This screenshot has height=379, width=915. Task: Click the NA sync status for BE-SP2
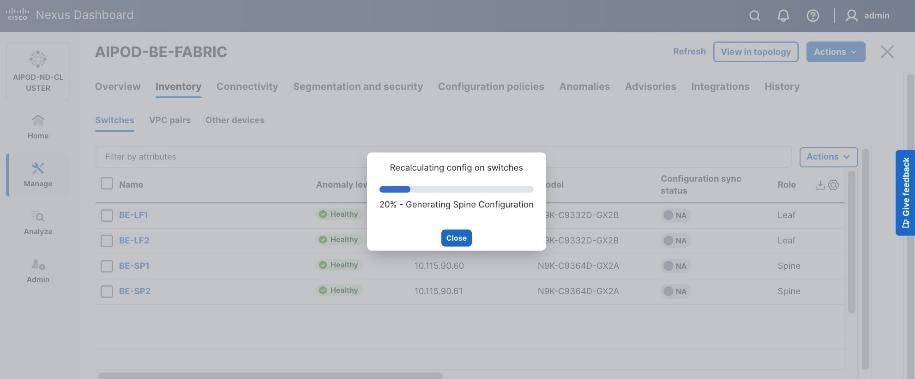(675, 291)
